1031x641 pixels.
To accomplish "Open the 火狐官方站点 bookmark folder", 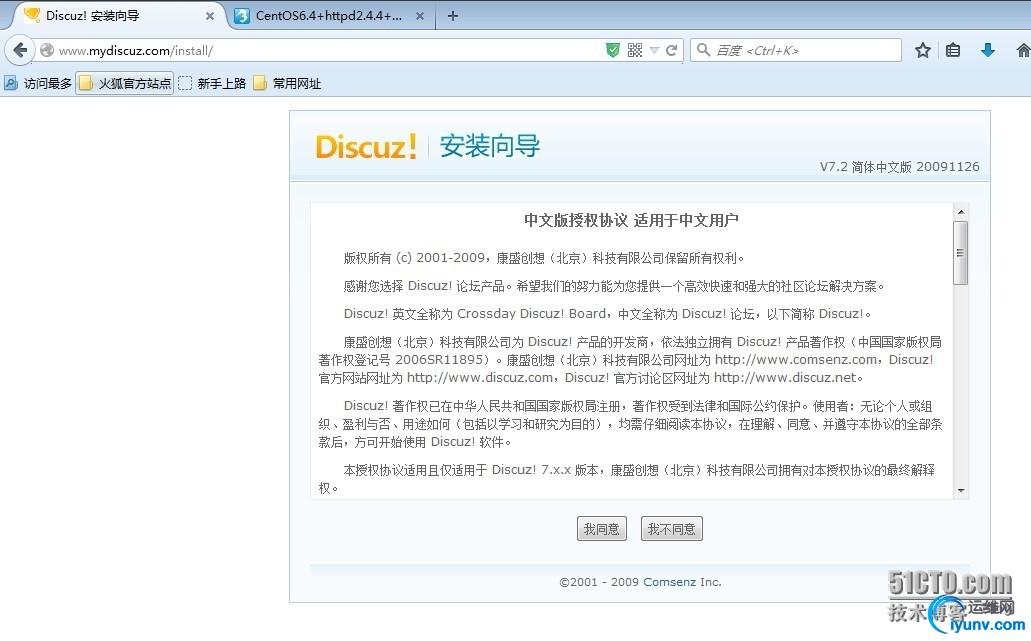I will point(125,83).
